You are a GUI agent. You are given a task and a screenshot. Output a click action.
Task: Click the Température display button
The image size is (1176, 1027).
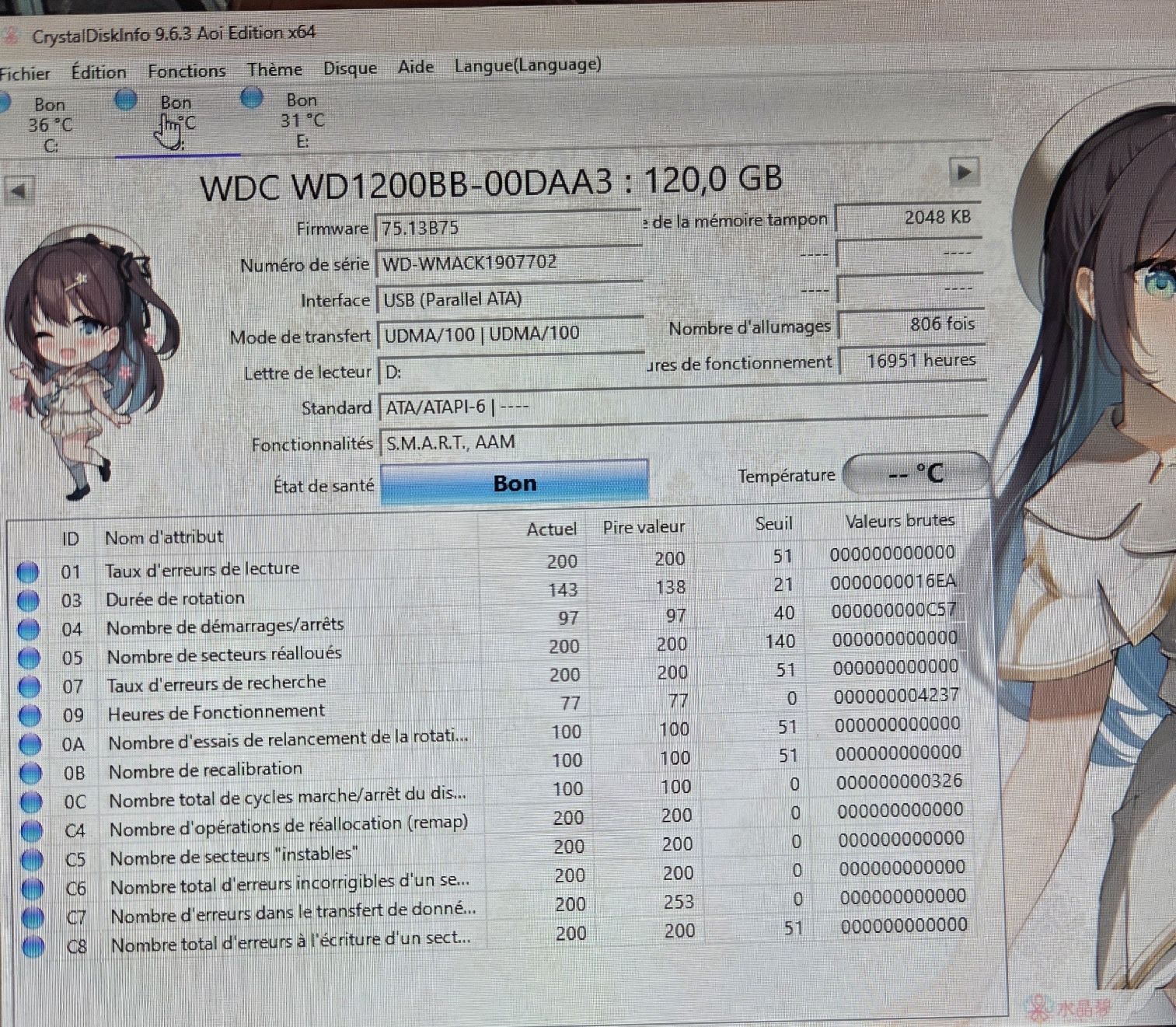[916, 473]
